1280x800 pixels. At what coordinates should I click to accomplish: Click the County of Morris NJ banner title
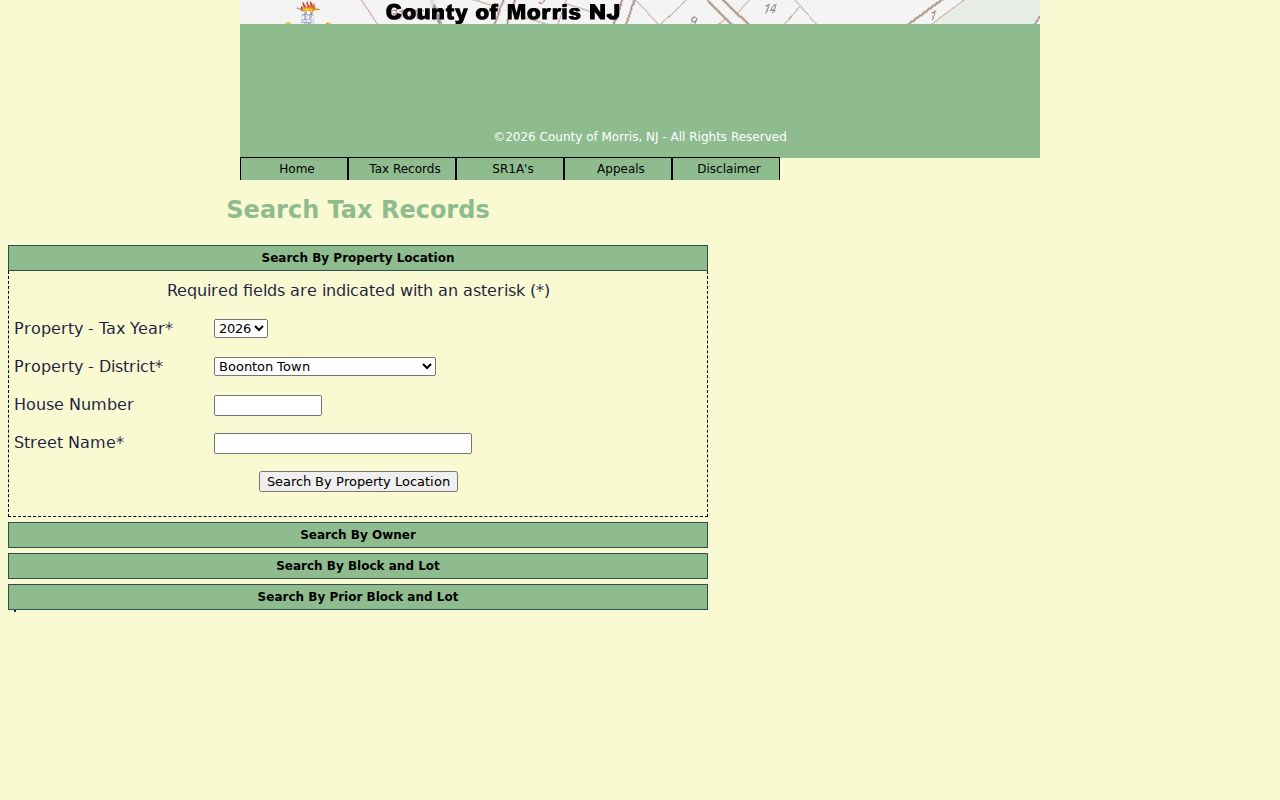pyautogui.click(x=503, y=12)
